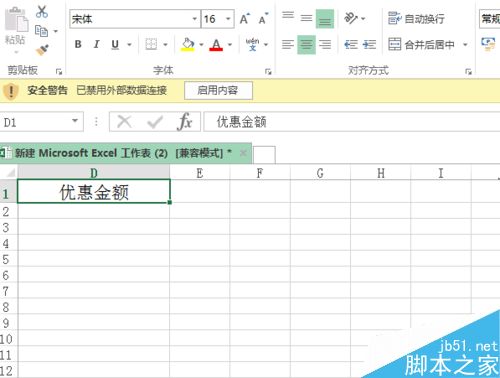
Task: Click Increase Indent icon
Action: click(369, 44)
